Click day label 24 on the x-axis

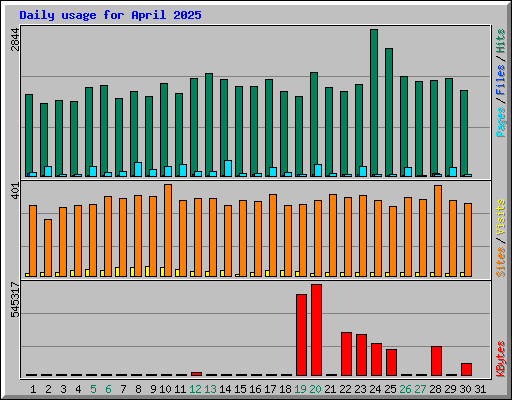point(375,389)
